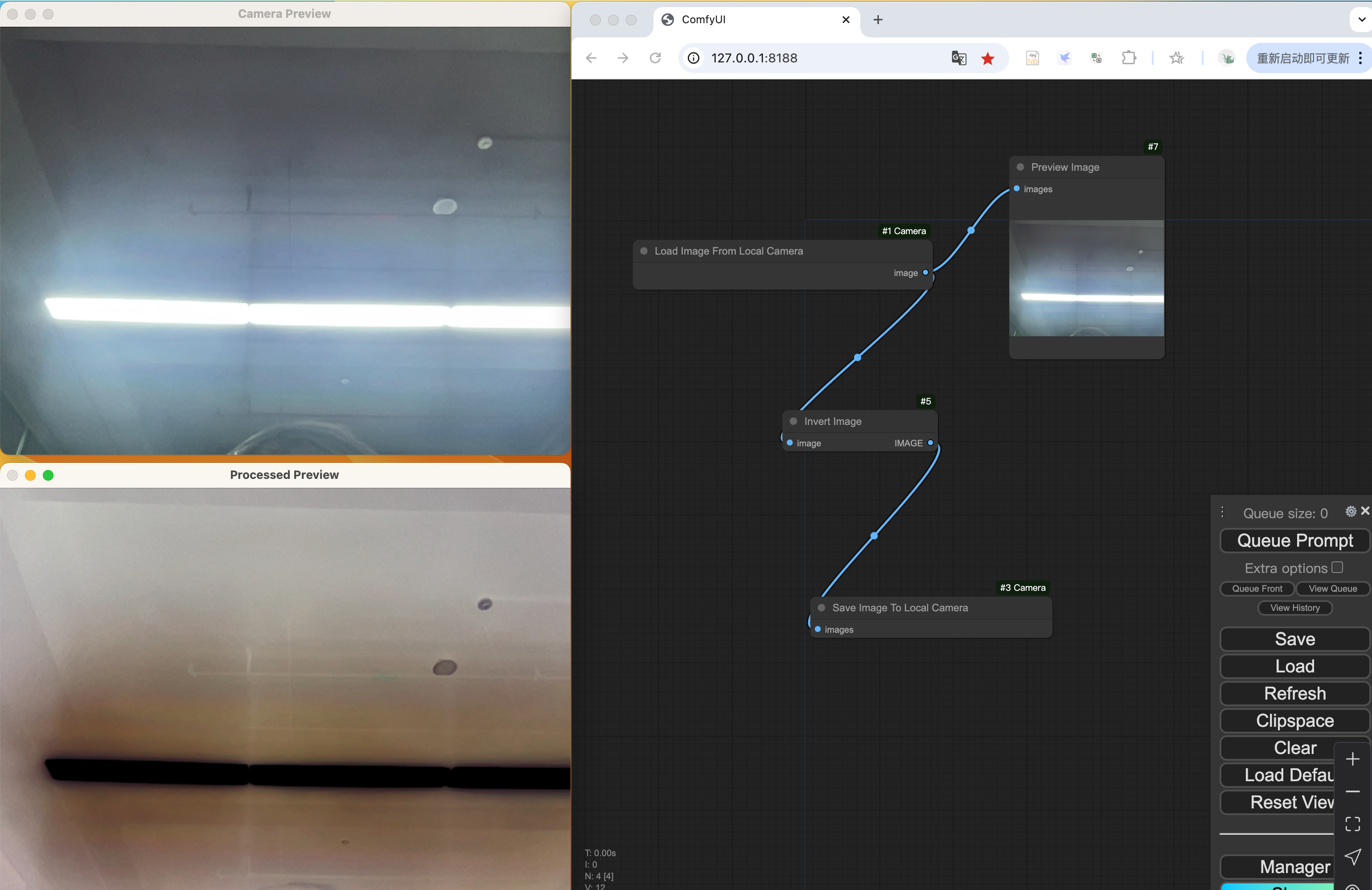
Task: Open the Chrome three-dot menu
Action: pyautogui.click(x=1360, y=58)
